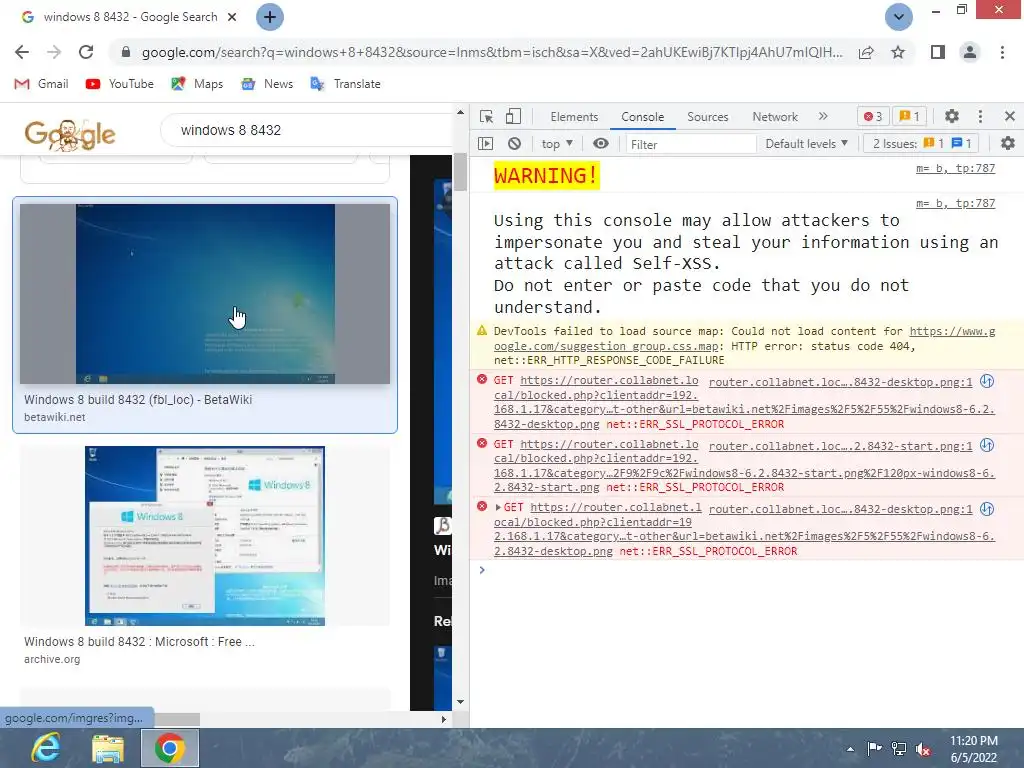Expand the third GET error disclosure triangle
Viewport: 1024px width, 768px height.
[x=498, y=507]
